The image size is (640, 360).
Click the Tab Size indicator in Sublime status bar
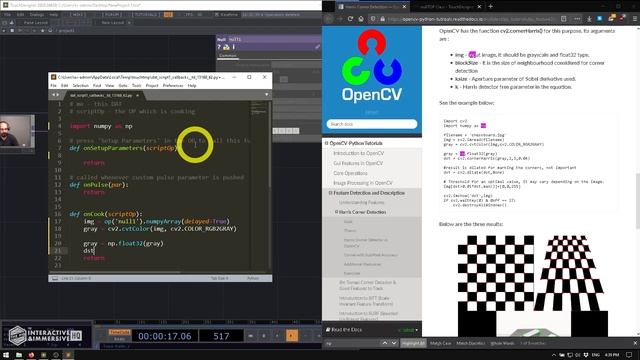point(219,278)
